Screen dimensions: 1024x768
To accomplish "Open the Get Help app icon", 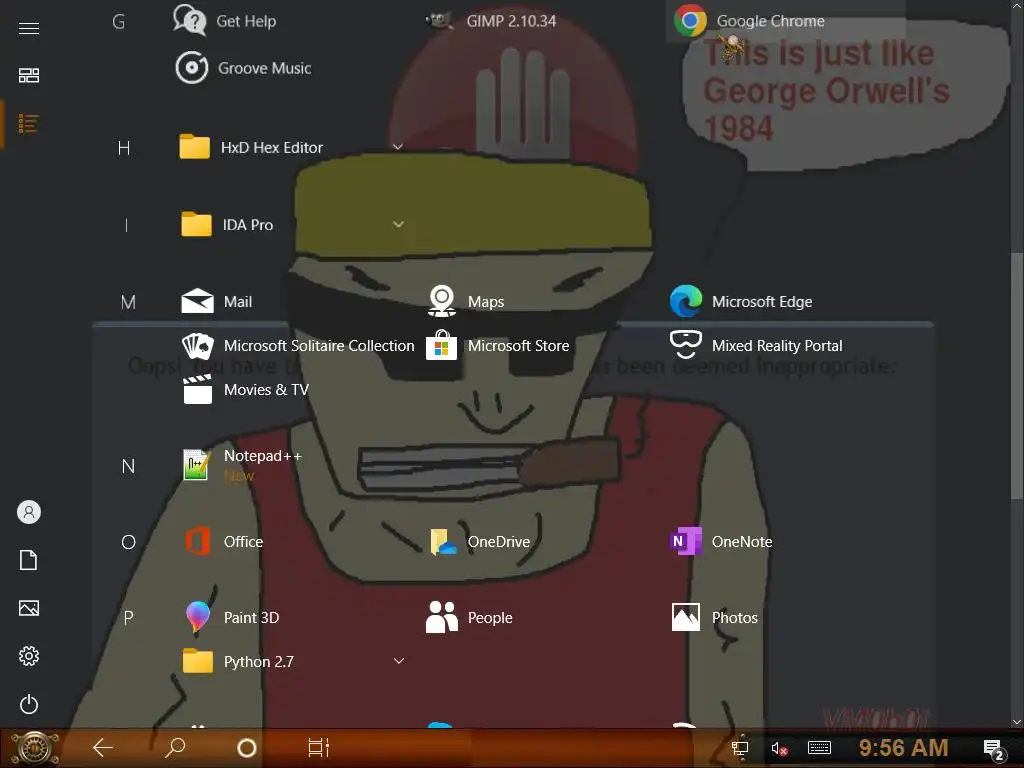I will pos(189,20).
